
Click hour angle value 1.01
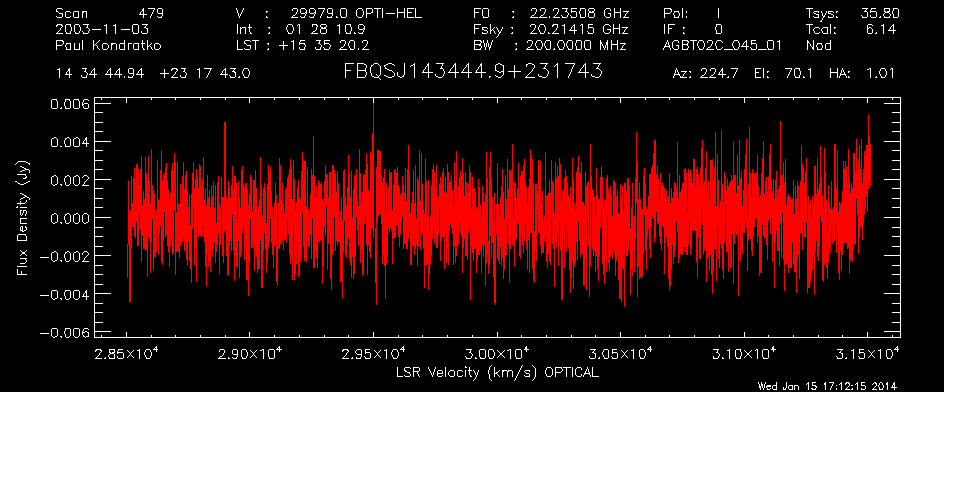[880, 74]
